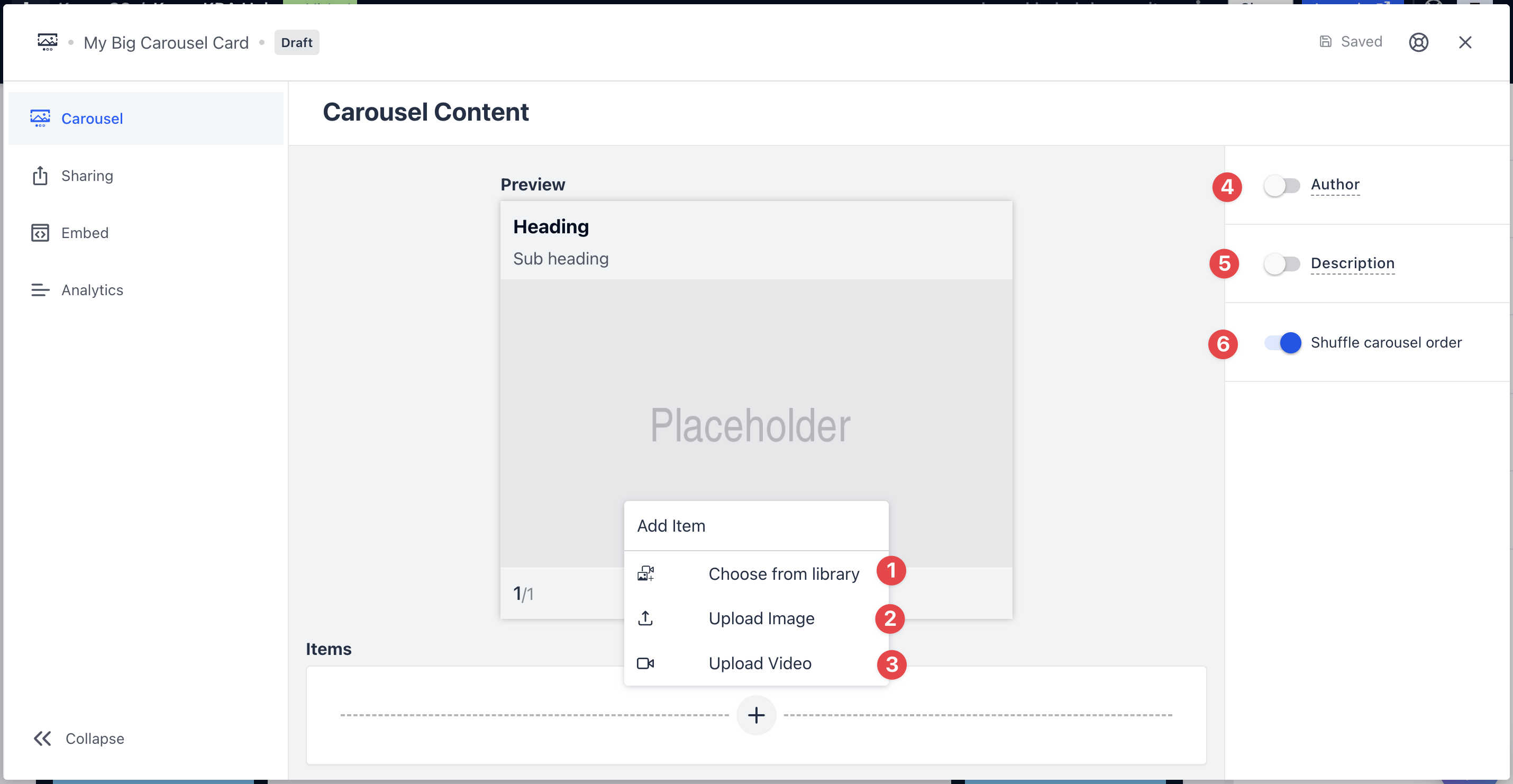Click the video camera icon in menu
1513x784 pixels.
click(645, 663)
